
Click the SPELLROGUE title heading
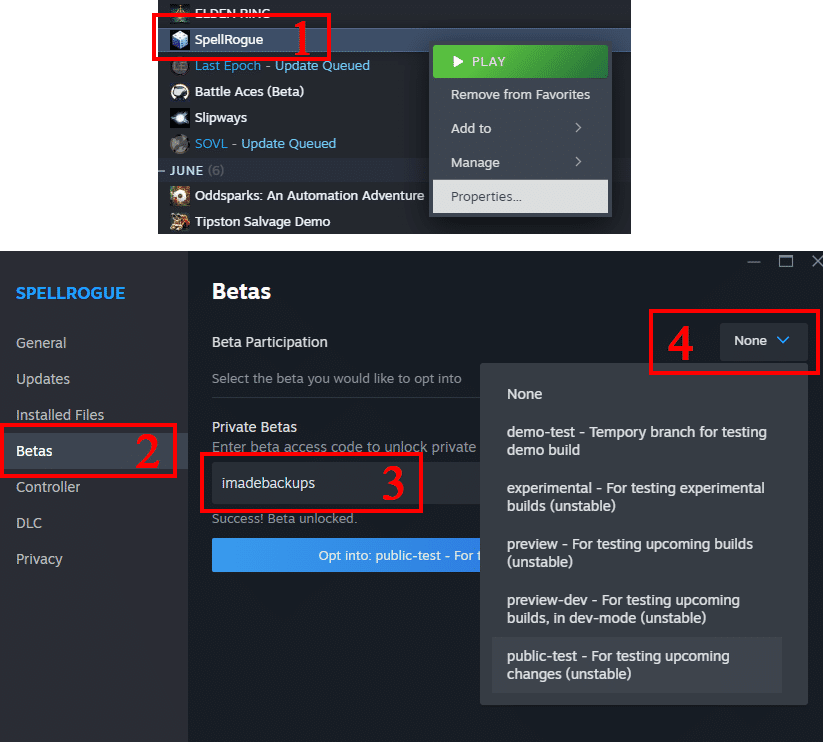point(70,293)
